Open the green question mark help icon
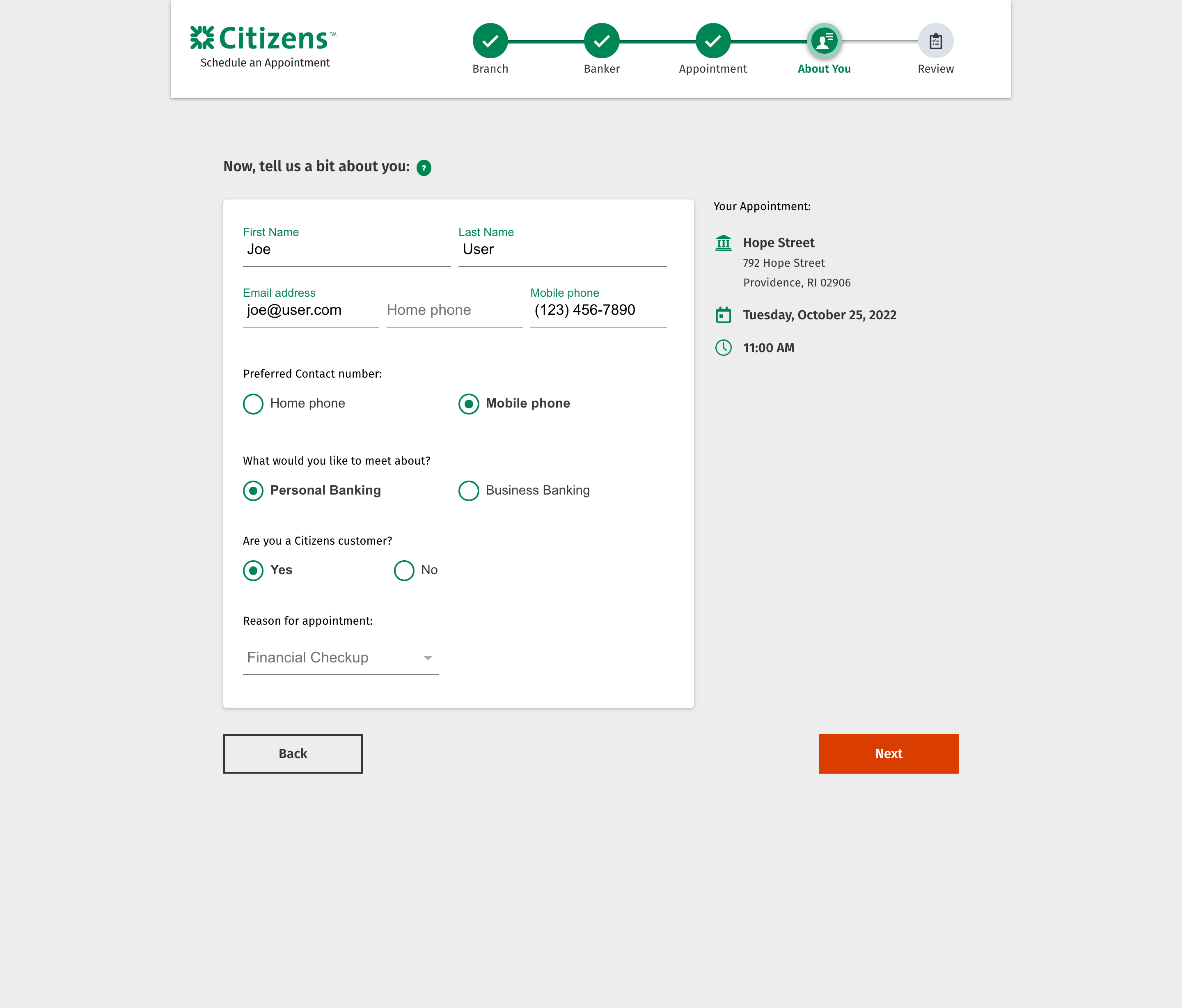This screenshot has width=1182, height=1008. (423, 168)
